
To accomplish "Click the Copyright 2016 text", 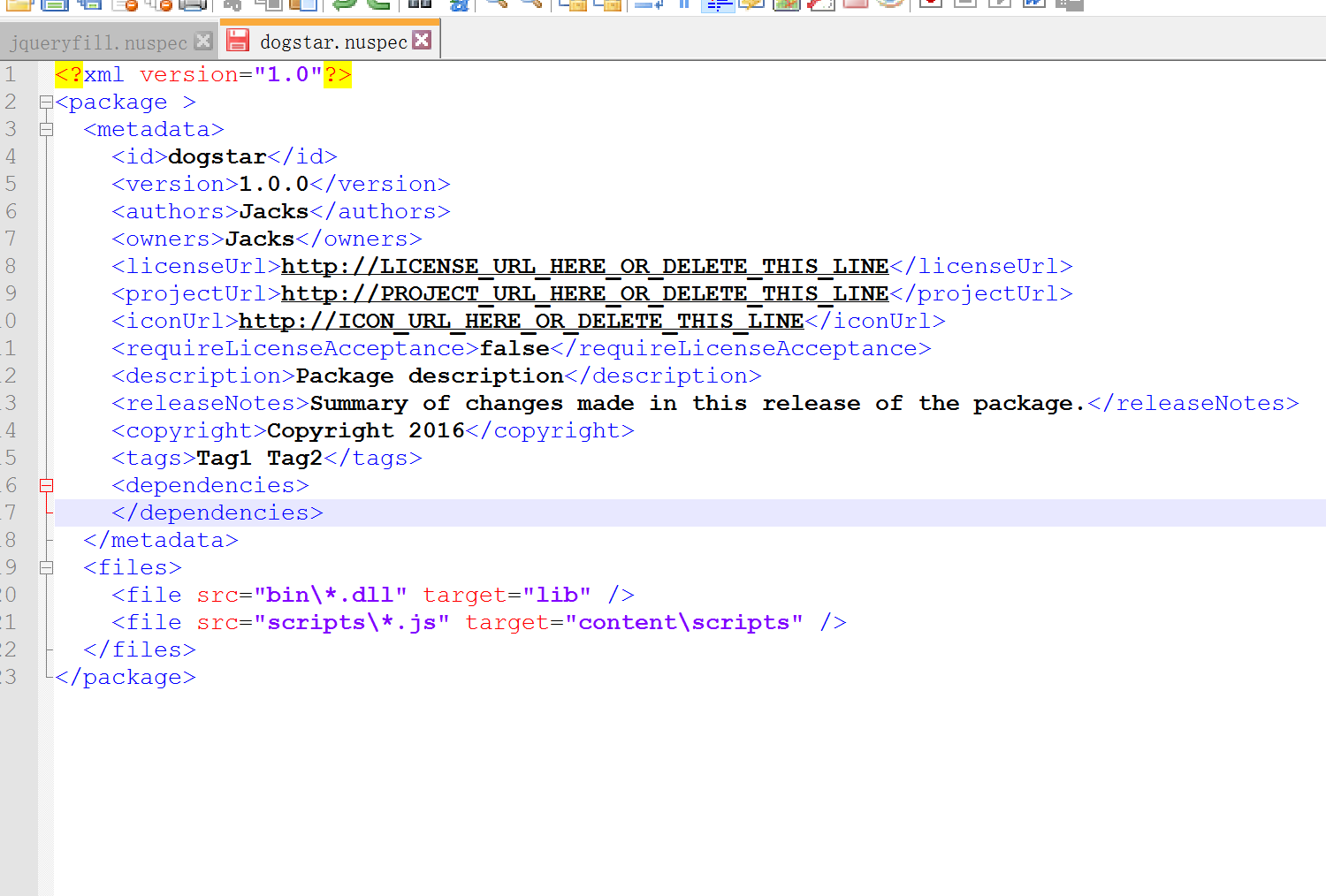I will tap(366, 431).
